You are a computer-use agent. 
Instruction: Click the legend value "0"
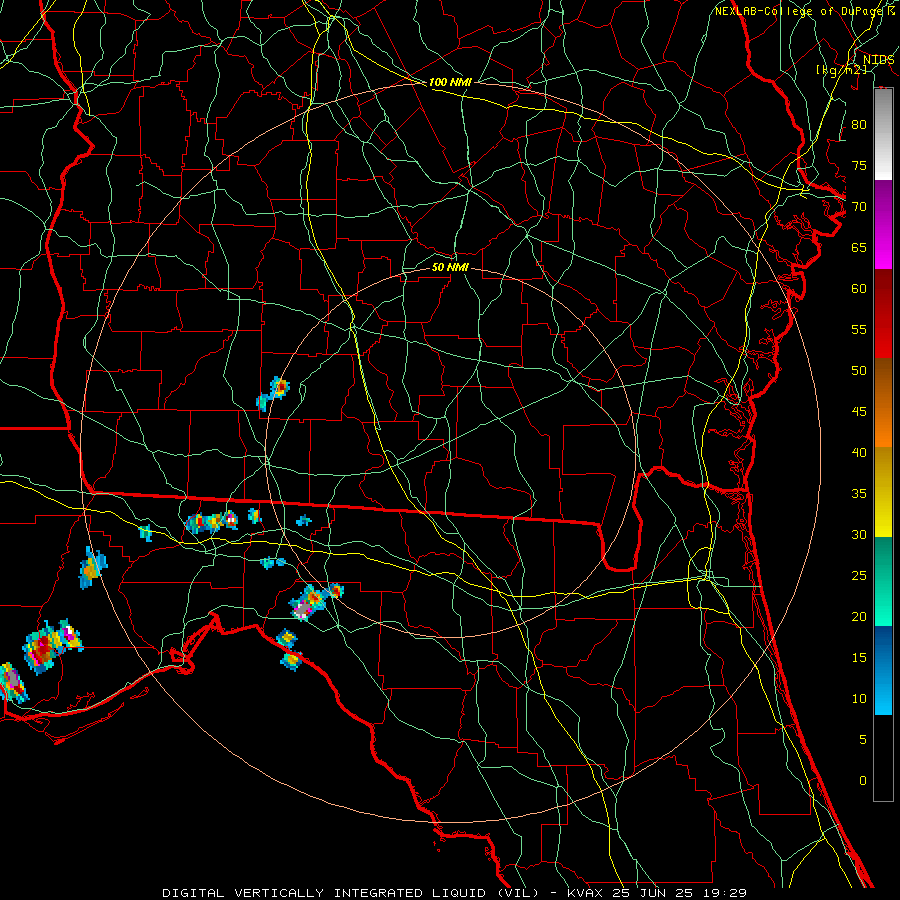(x=863, y=781)
